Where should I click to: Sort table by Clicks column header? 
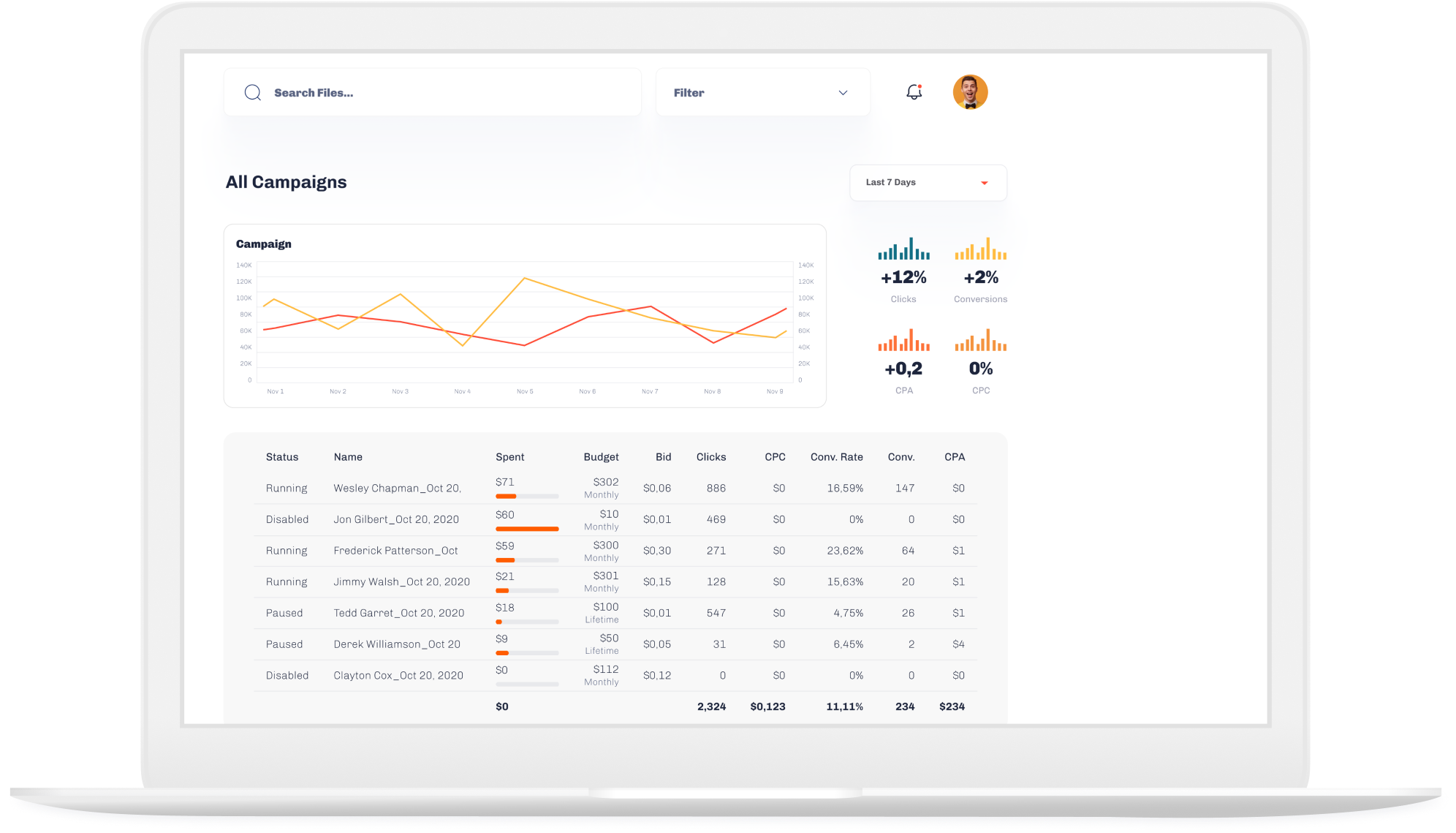click(711, 457)
